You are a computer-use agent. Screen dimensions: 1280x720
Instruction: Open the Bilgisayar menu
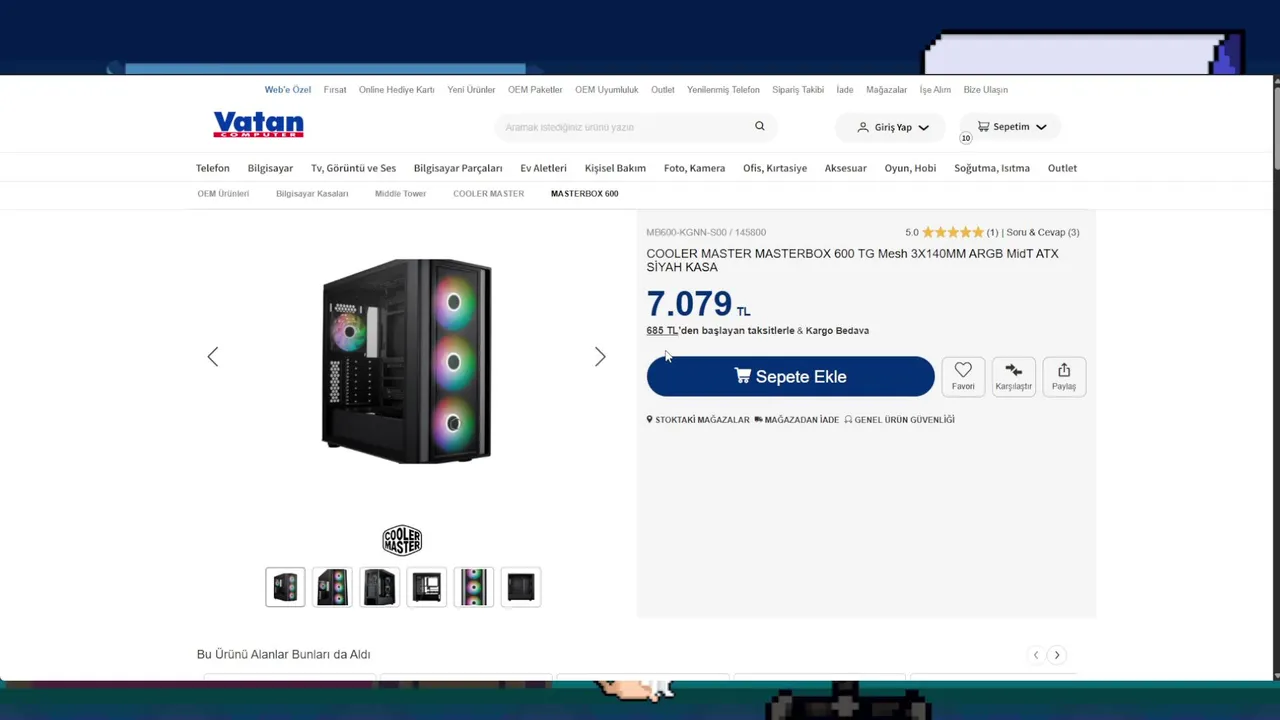(270, 168)
